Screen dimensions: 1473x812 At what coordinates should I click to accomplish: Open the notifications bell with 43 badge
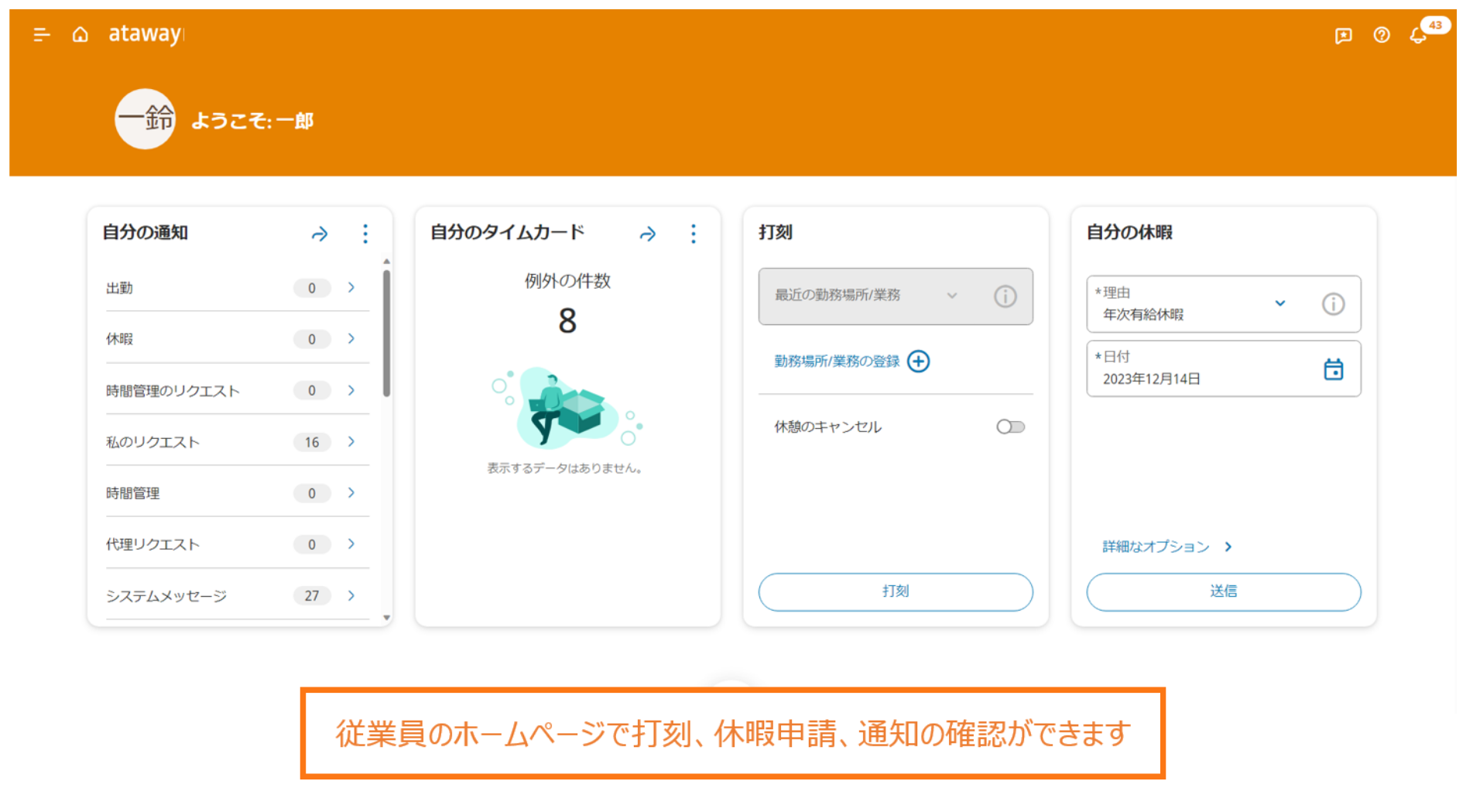point(1418,36)
